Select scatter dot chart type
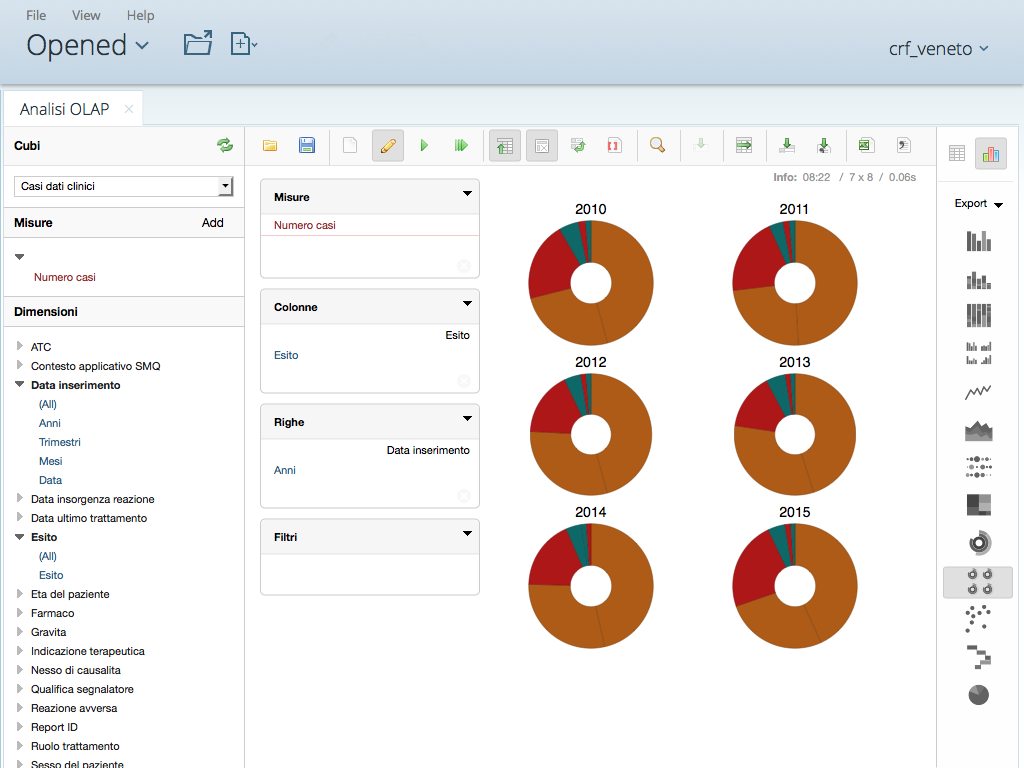Image resolution: width=1024 pixels, height=768 pixels. pyautogui.click(x=978, y=618)
